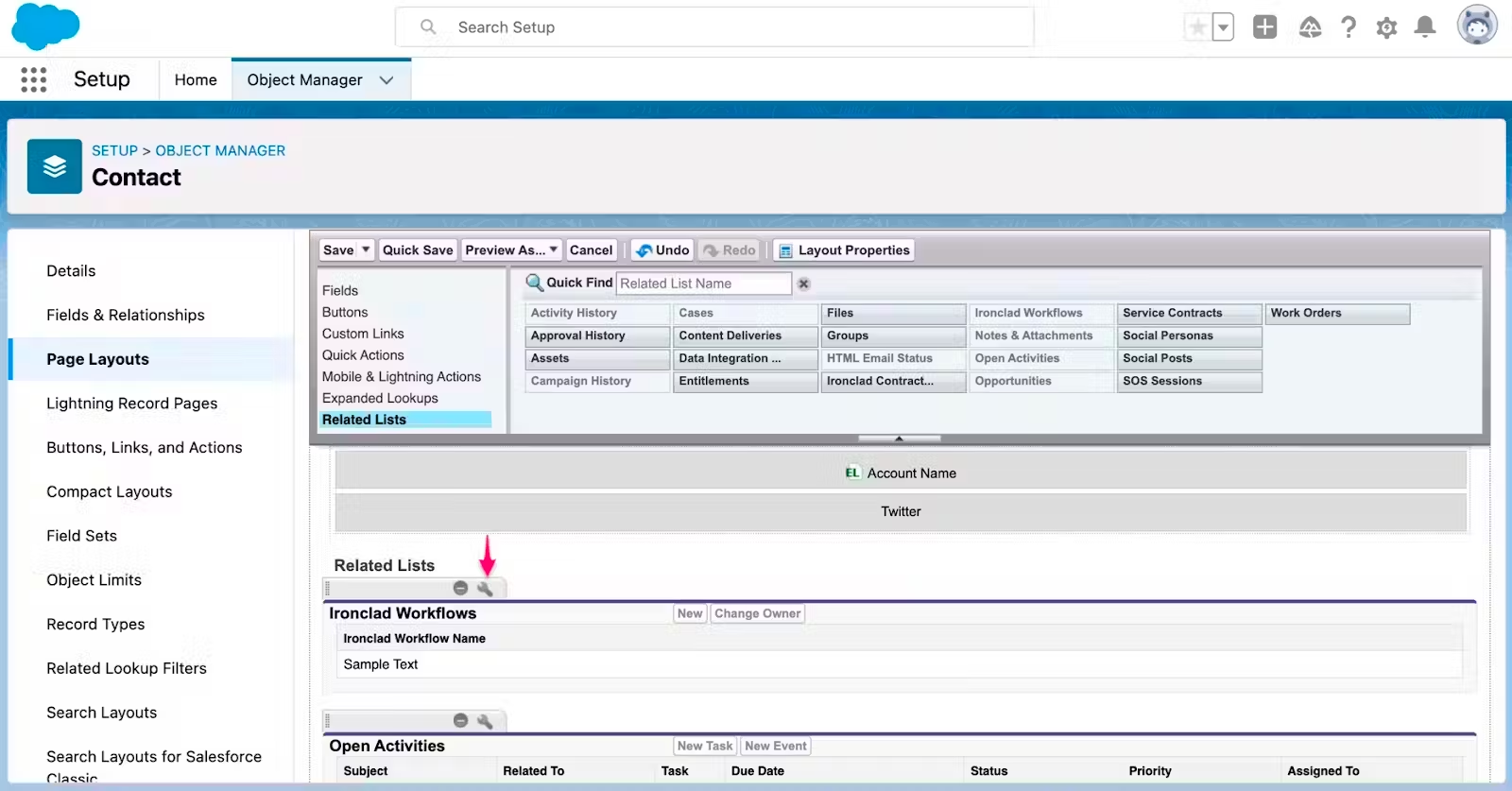Open the App Launcher grid icon
Image resolution: width=1512 pixels, height=791 pixels.
coord(34,79)
